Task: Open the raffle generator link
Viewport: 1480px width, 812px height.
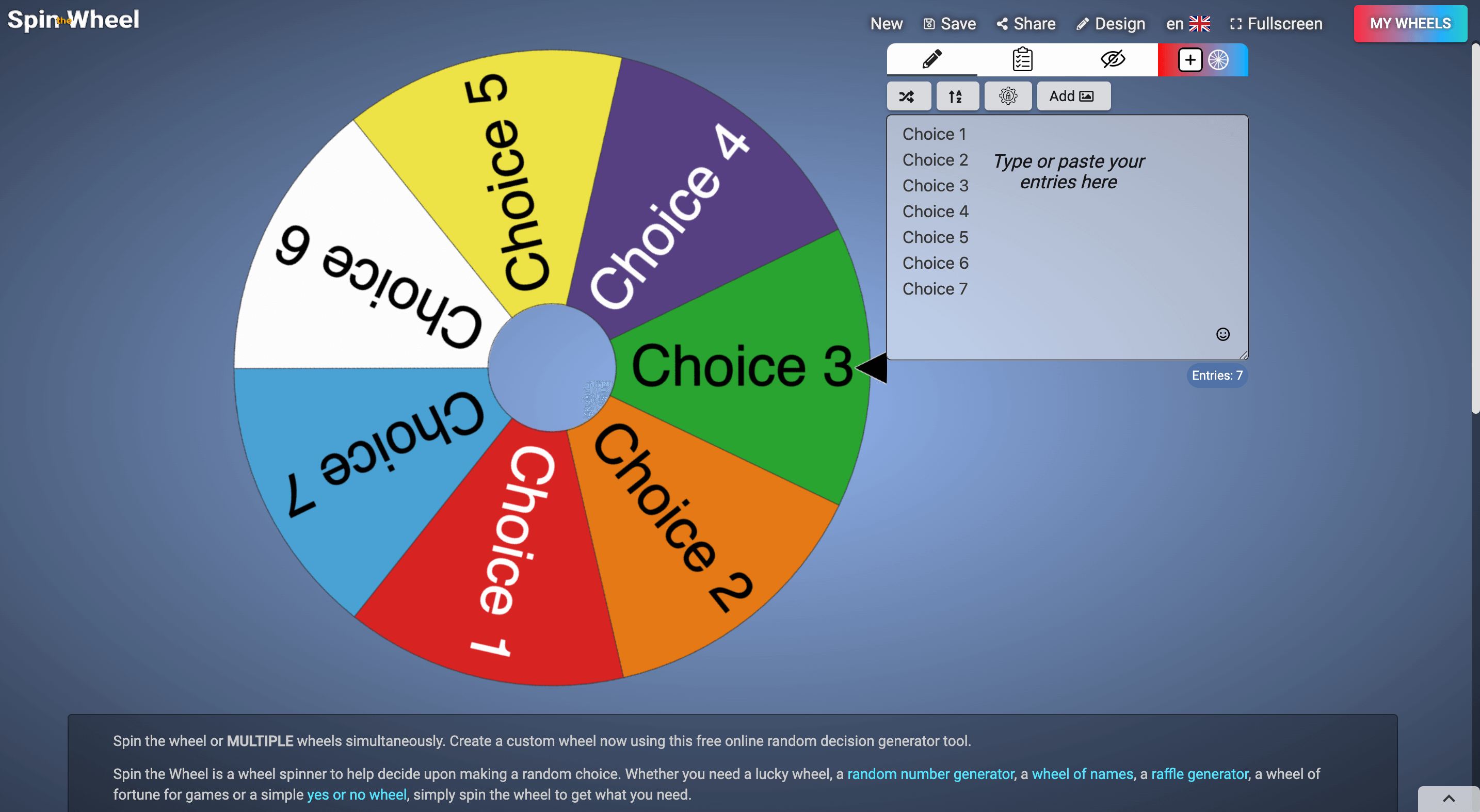Action: tap(1200, 774)
